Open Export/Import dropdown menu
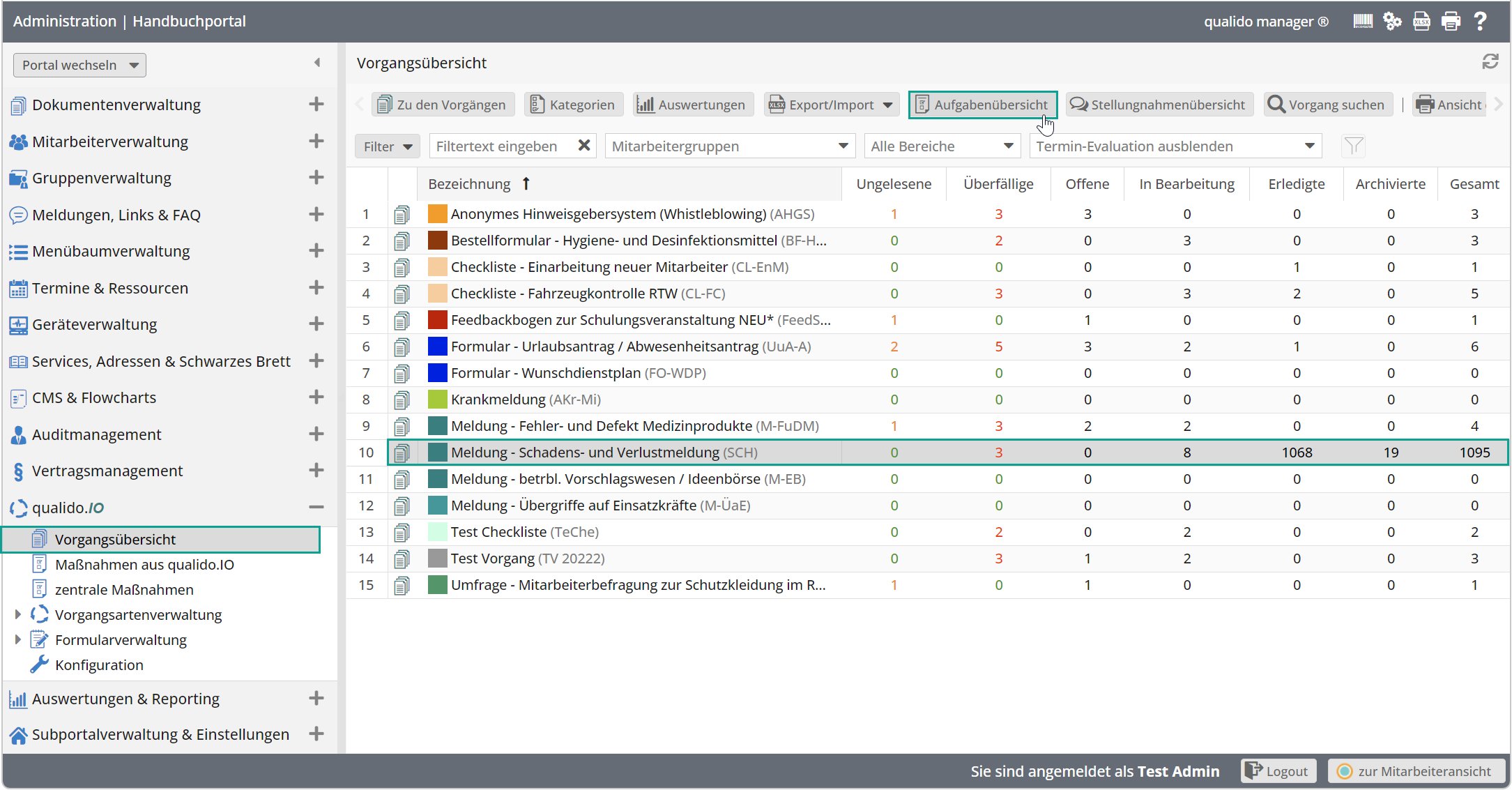This screenshot has height=790, width=1512. [831, 105]
